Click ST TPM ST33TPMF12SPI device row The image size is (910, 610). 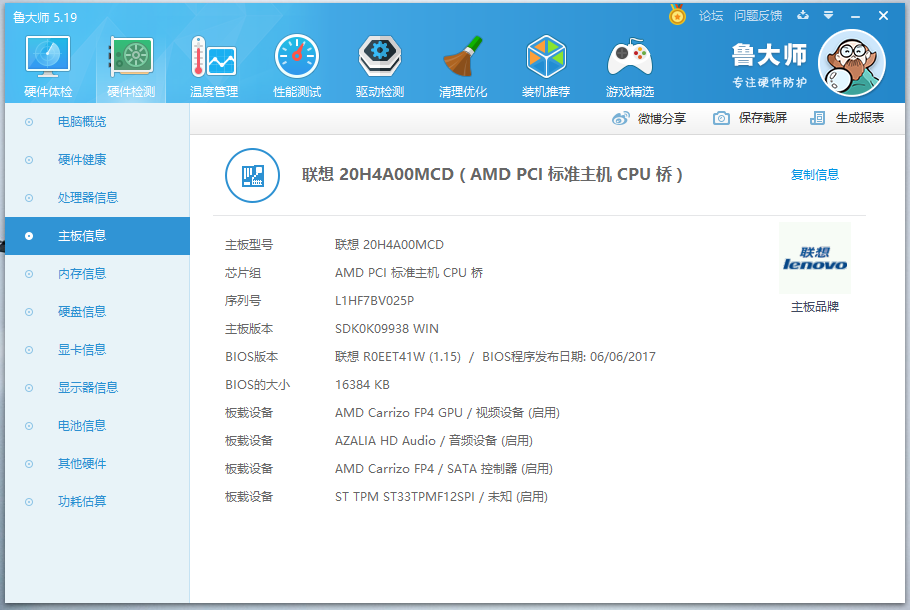click(441, 497)
